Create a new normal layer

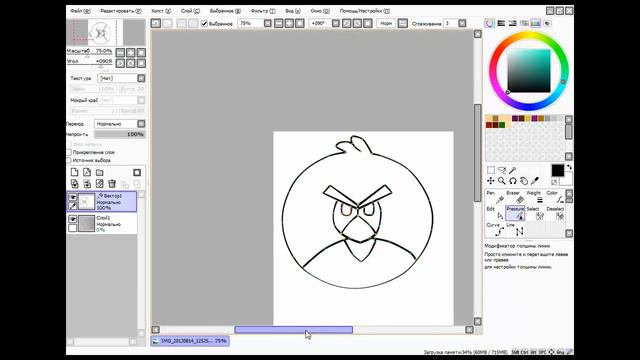[x=74, y=172]
